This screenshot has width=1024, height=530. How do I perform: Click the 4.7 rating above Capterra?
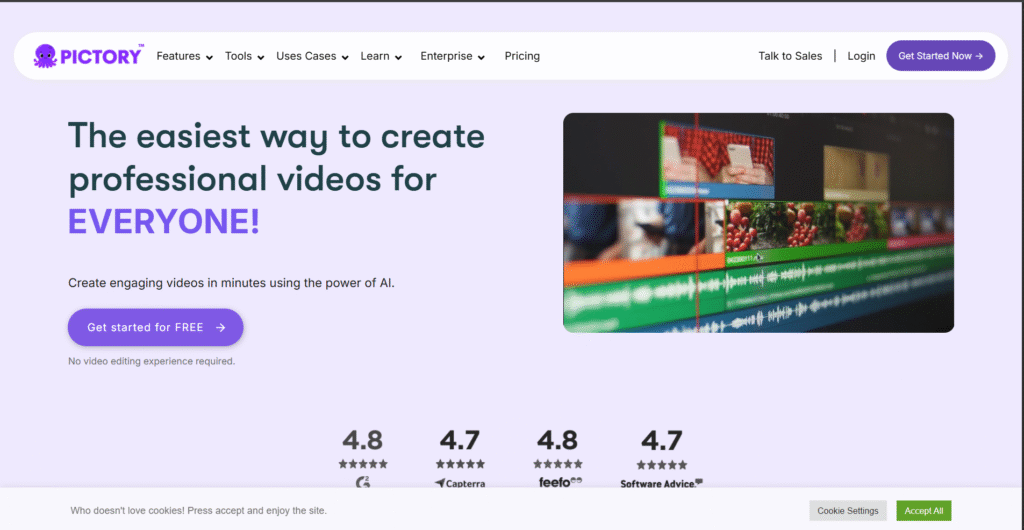(460, 441)
